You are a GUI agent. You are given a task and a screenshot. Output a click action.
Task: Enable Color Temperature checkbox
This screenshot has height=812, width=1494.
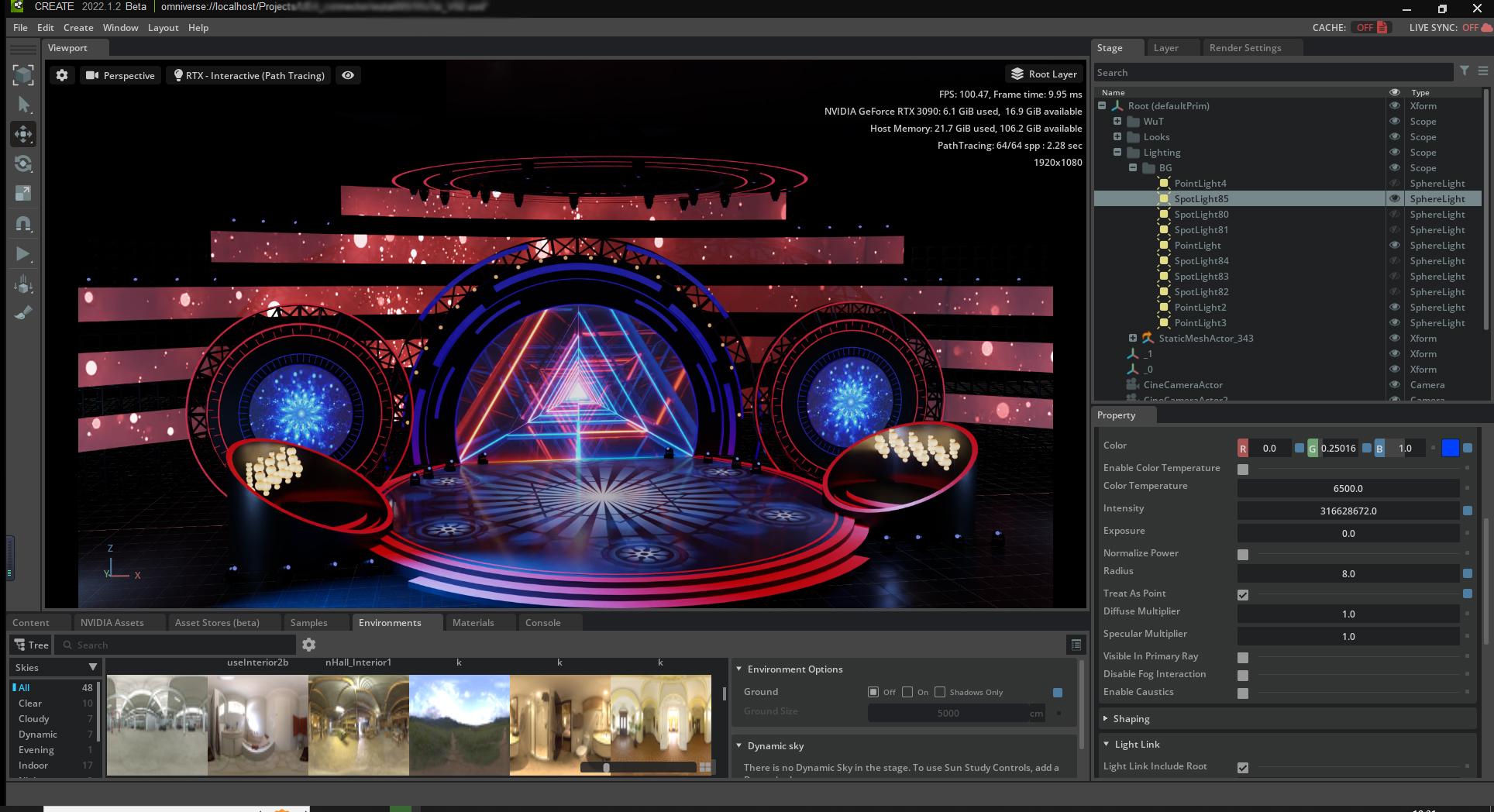tap(1243, 470)
